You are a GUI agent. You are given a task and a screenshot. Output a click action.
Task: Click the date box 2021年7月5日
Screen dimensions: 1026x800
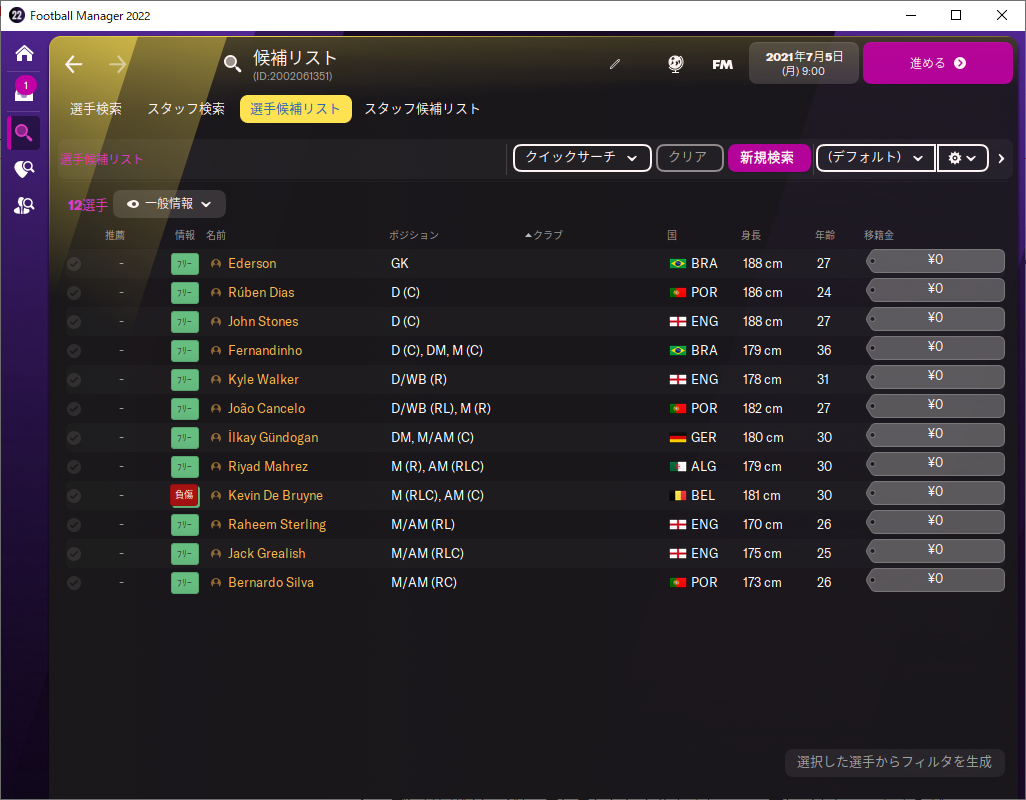[x=804, y=63]
